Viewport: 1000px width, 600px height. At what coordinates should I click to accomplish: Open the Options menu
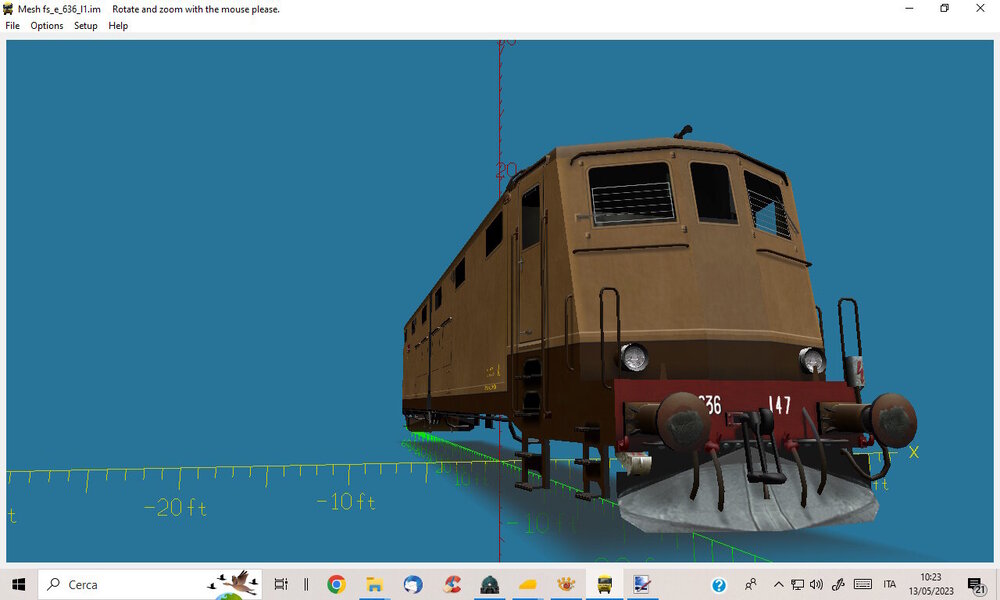47,26
